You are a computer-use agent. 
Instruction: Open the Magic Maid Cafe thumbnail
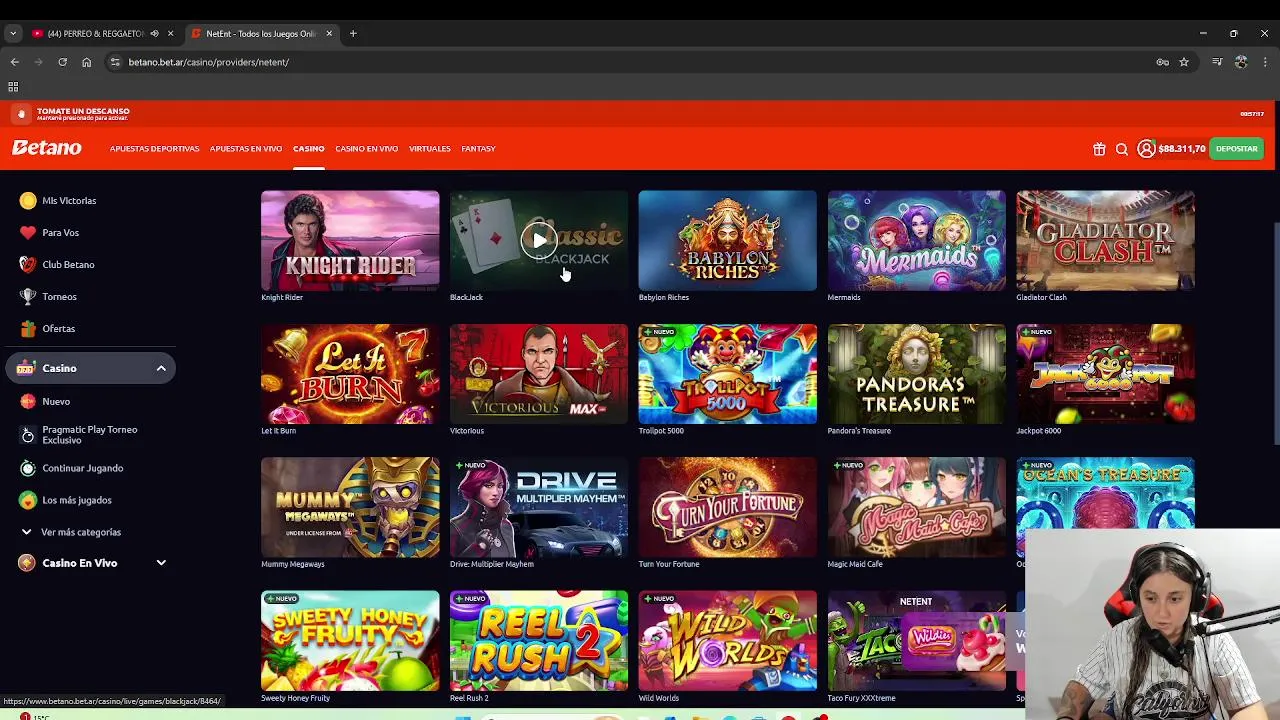click(917, 507)
